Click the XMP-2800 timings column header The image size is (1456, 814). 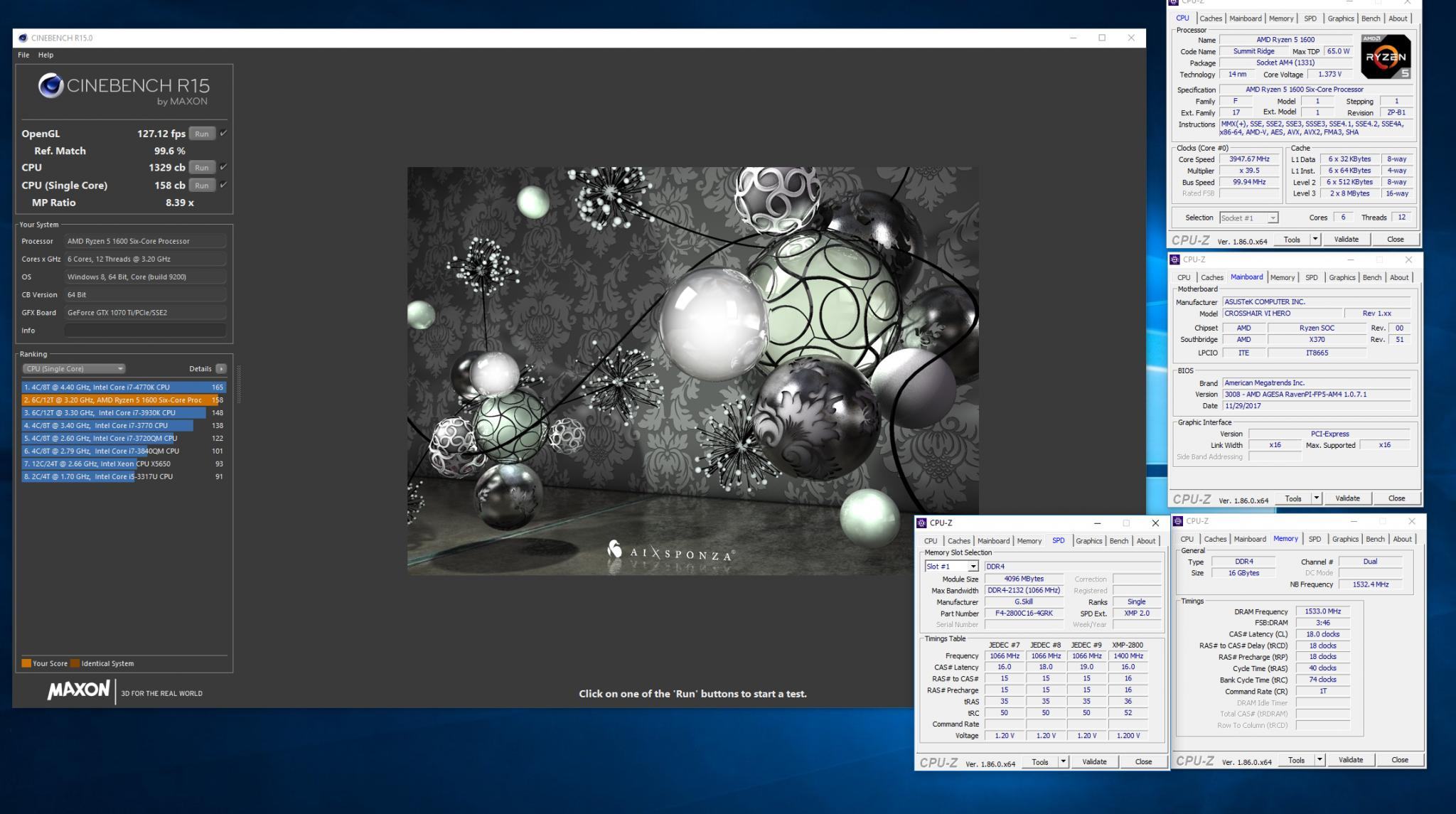(x=1128, y=646)
